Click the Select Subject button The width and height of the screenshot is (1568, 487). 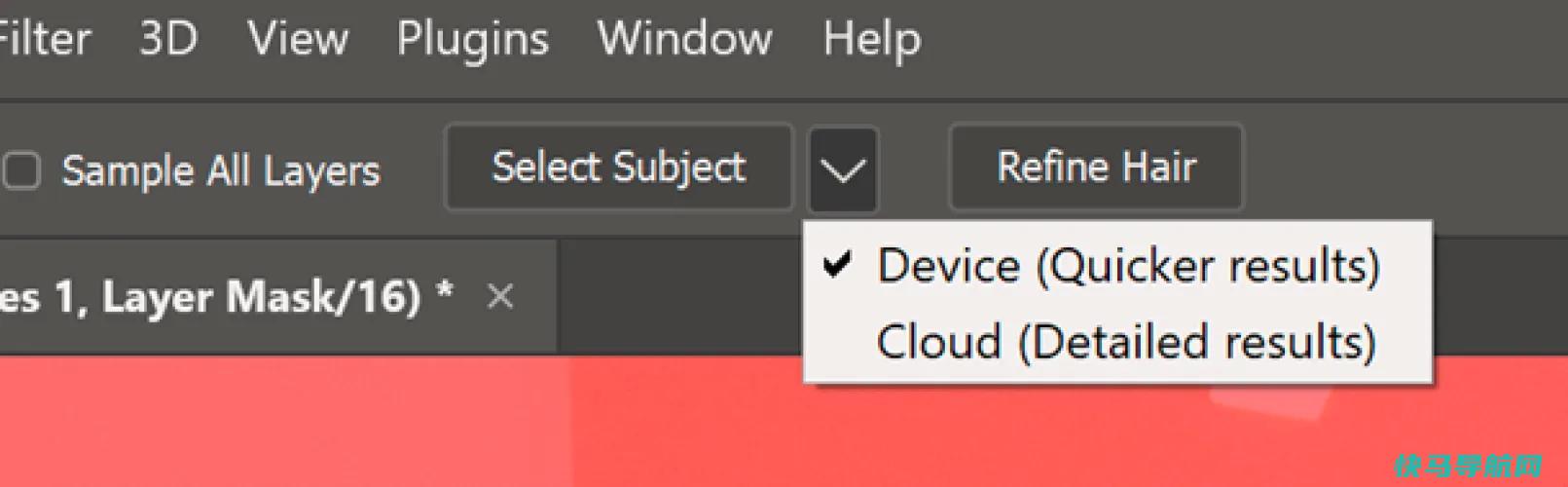point(619,167)
